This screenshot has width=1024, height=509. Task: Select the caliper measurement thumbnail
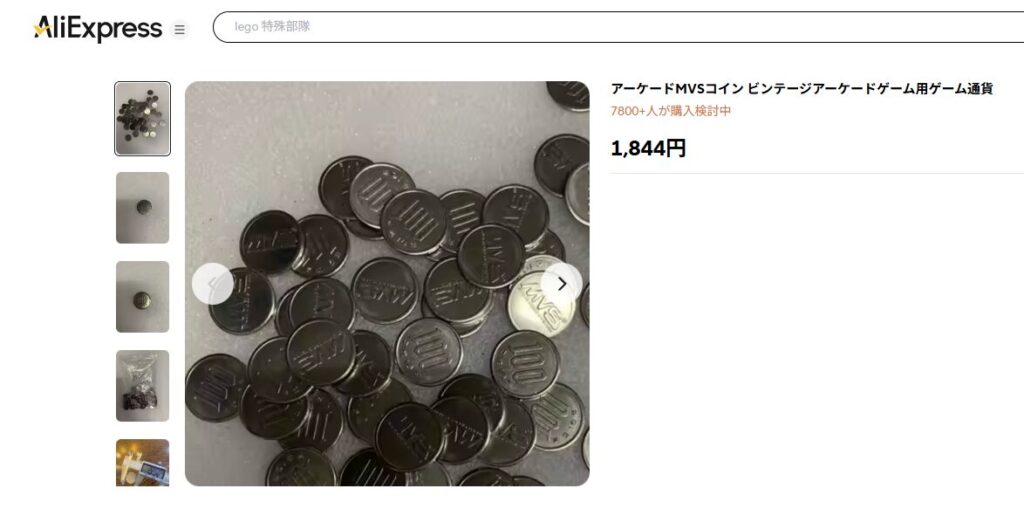coord(142,463)
